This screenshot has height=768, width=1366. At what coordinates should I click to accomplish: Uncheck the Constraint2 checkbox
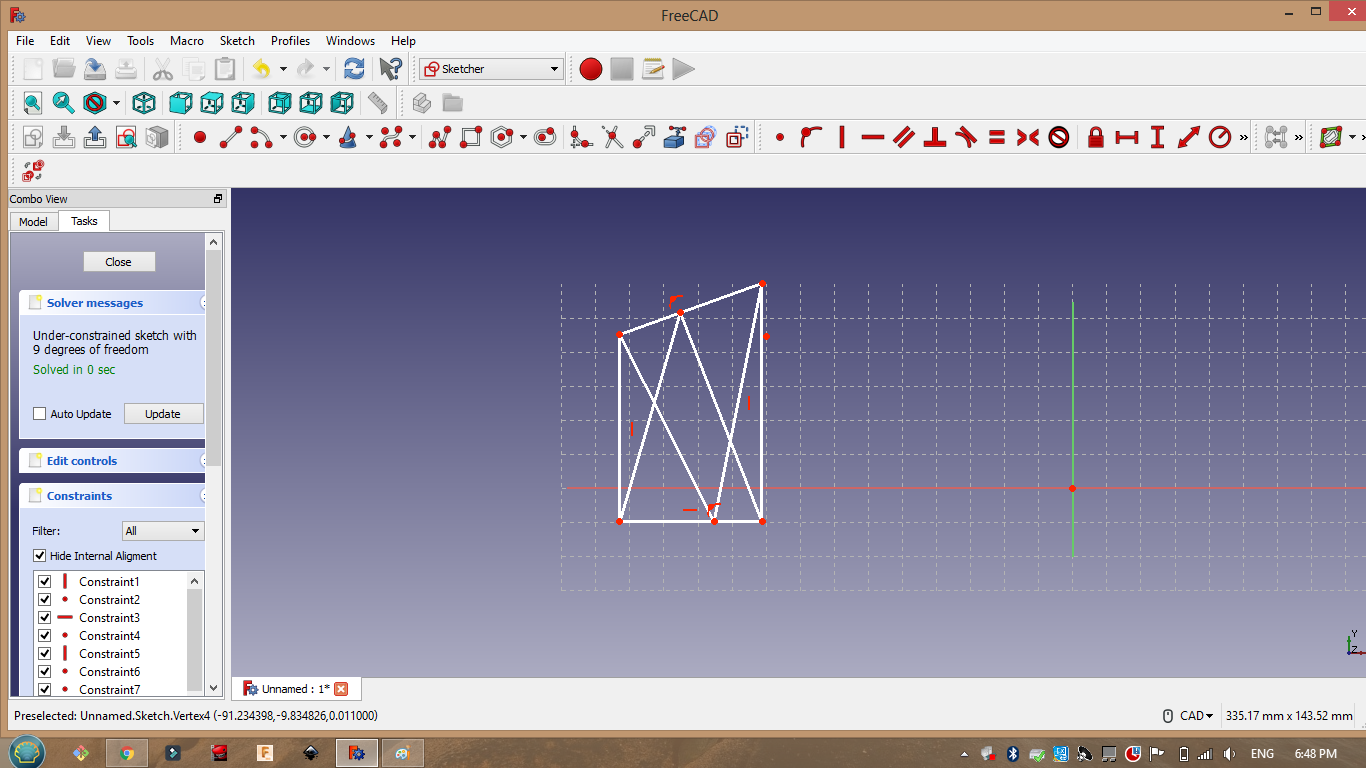click(x=44, y=600)
